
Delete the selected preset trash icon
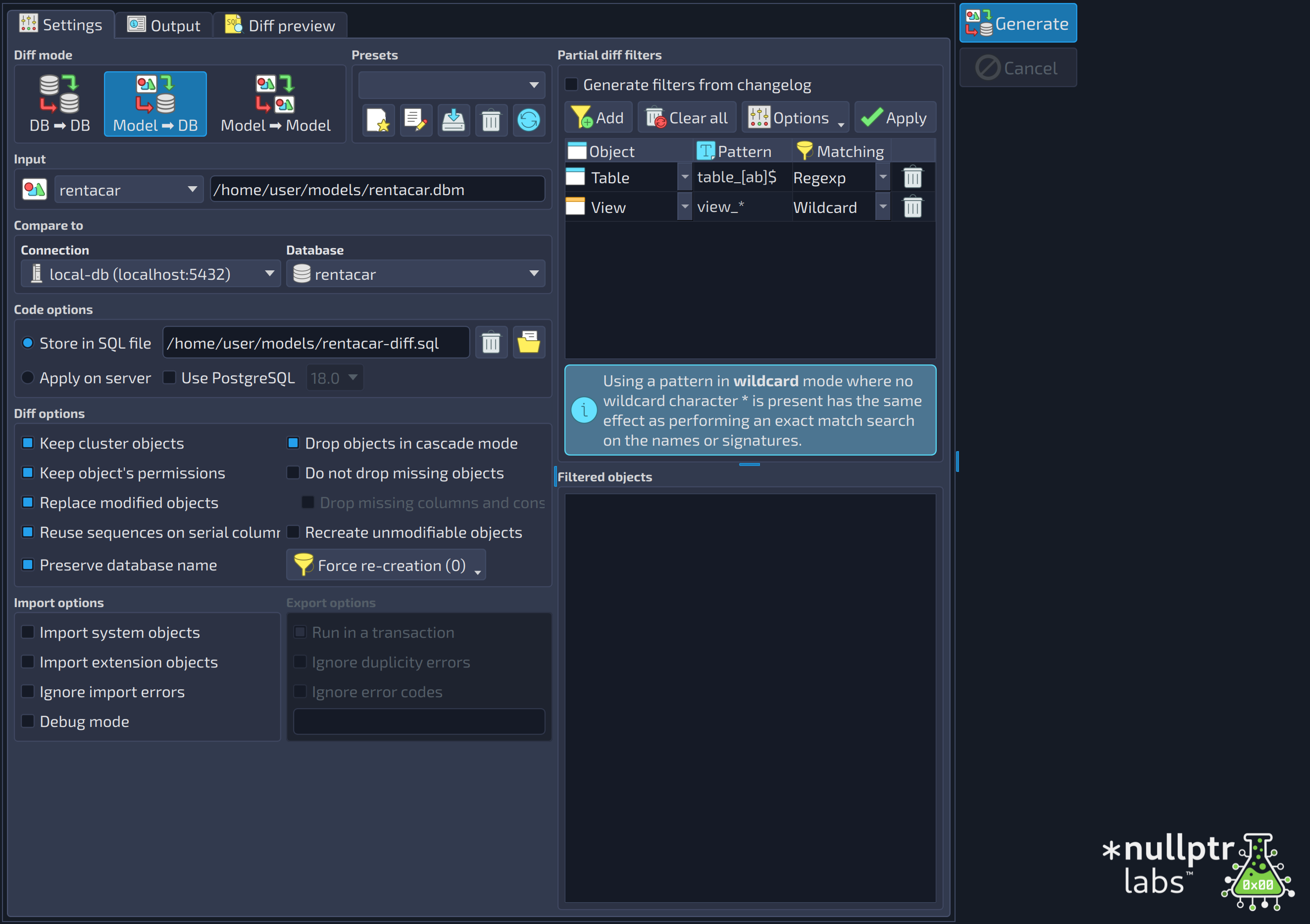pos(491,120)
